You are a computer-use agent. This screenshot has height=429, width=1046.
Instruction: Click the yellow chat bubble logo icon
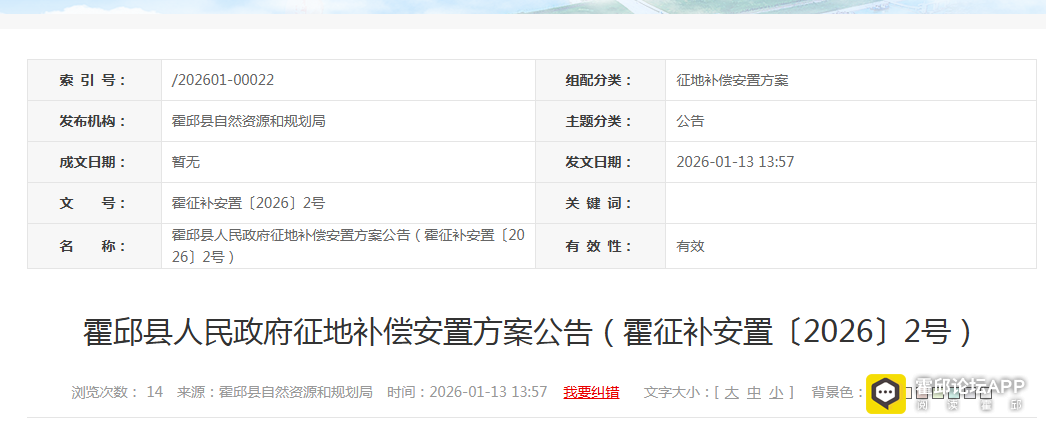(886, 394)
